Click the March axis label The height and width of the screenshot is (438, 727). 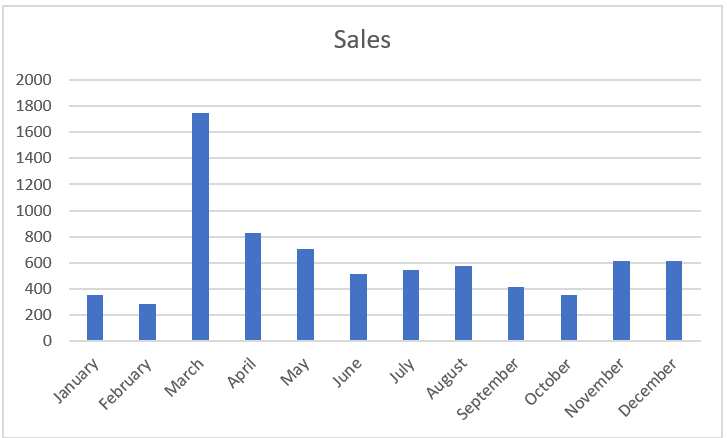tap(185, 377)
